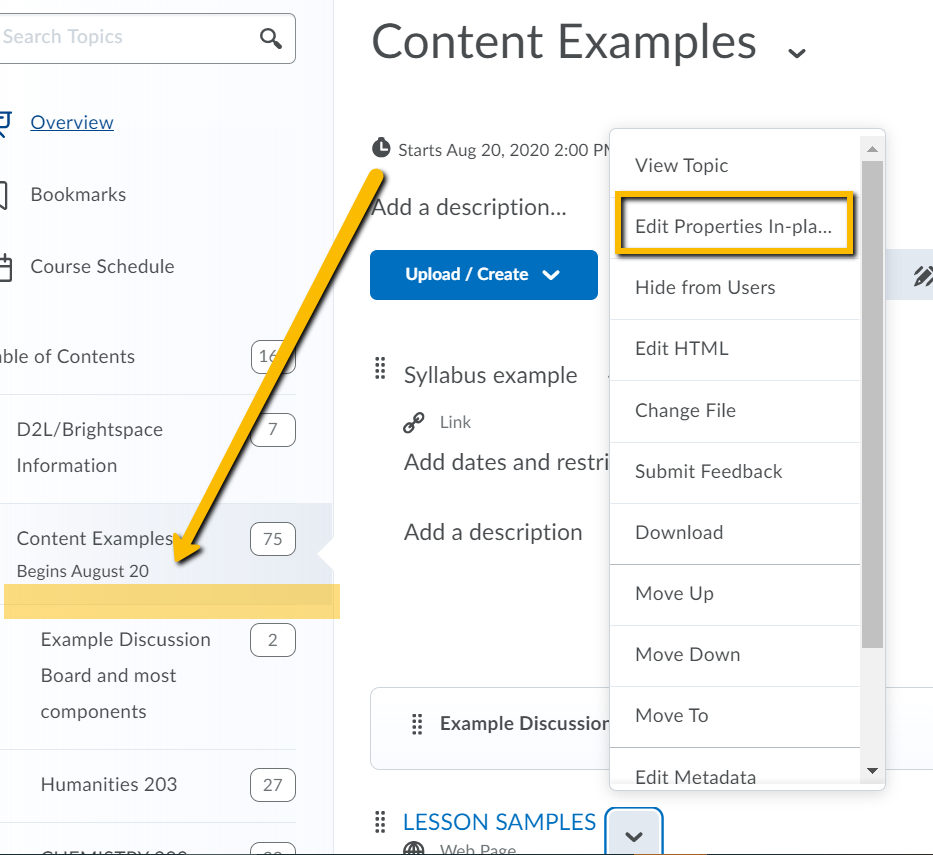Expand the Upload / Create dropdown

click(550, 274)
